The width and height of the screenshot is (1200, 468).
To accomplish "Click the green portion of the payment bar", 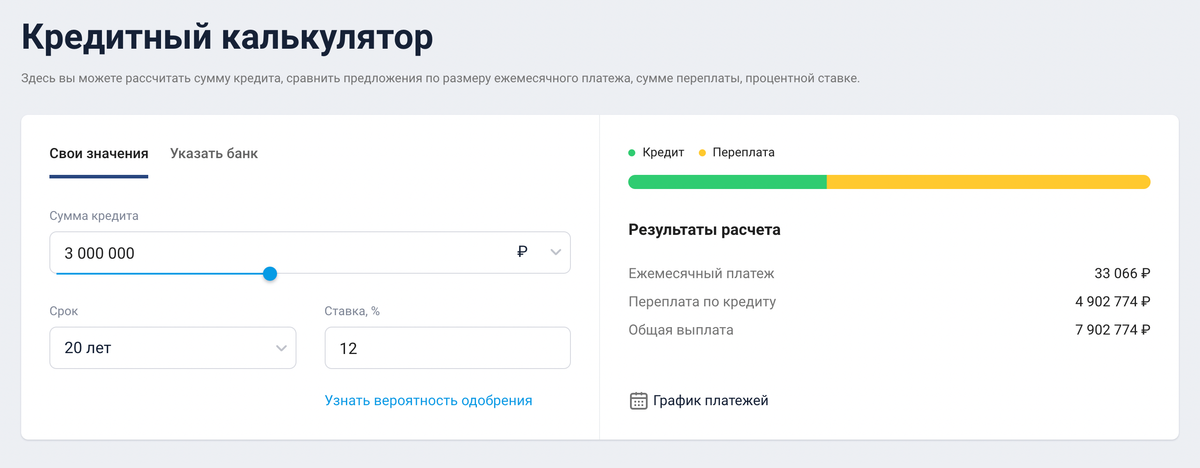I will click(727, 182).
